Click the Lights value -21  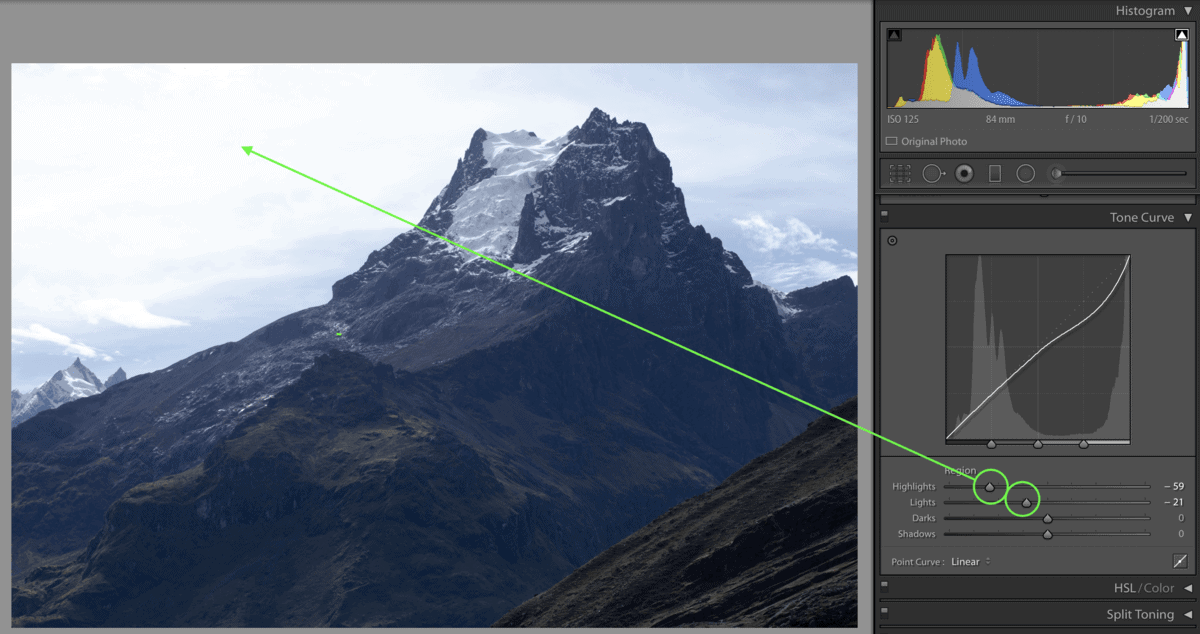pos(1174,503)
